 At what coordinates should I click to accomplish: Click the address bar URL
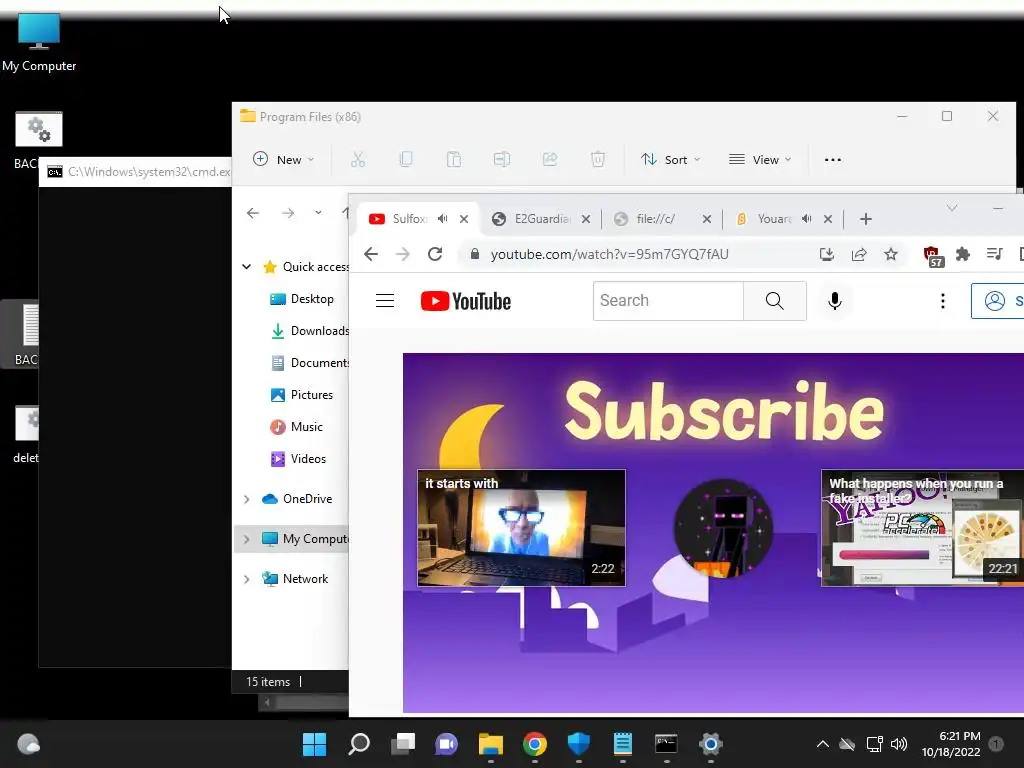tap(609, 254)
